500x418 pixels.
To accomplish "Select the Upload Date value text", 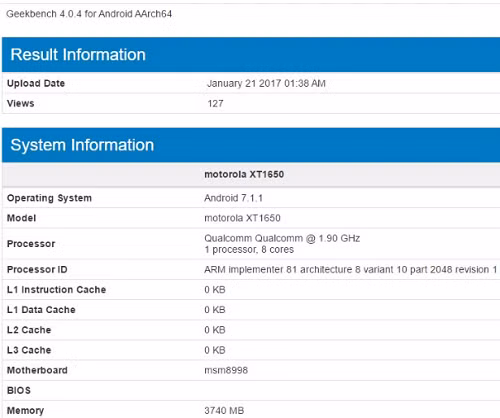I will click(266, 83).
